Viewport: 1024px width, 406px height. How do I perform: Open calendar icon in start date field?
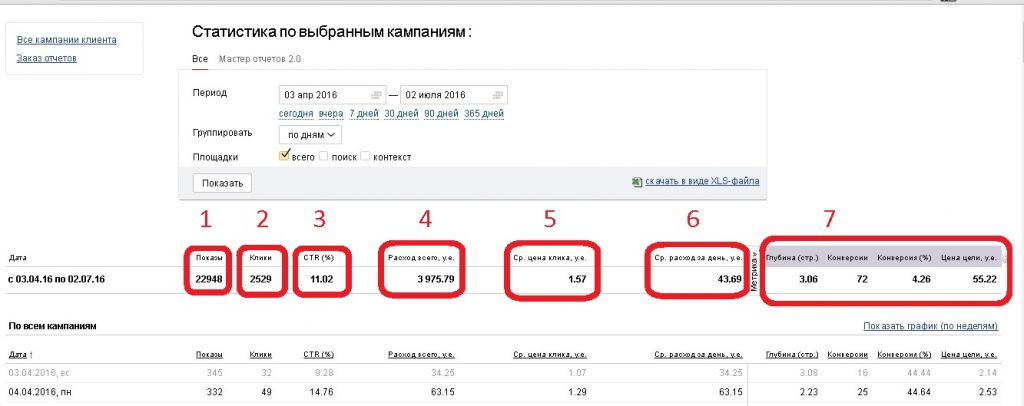point(376,95)
